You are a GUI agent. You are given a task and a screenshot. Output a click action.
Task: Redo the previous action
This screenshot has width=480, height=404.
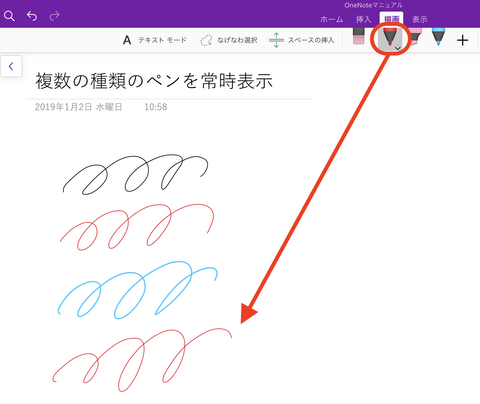(x=54, y=16)
